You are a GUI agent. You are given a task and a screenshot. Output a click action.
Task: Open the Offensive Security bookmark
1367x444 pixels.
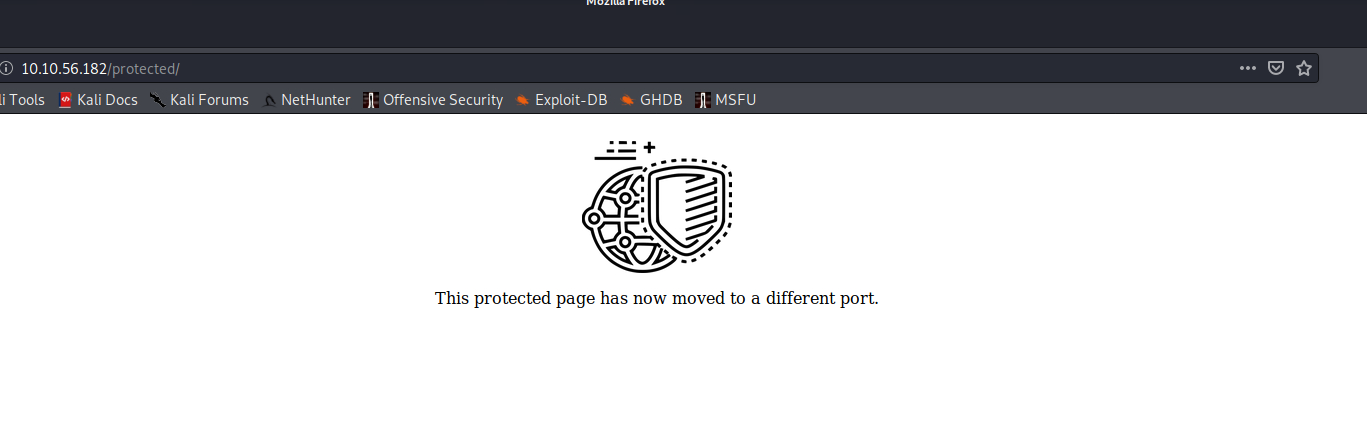[x=433, y=100]
